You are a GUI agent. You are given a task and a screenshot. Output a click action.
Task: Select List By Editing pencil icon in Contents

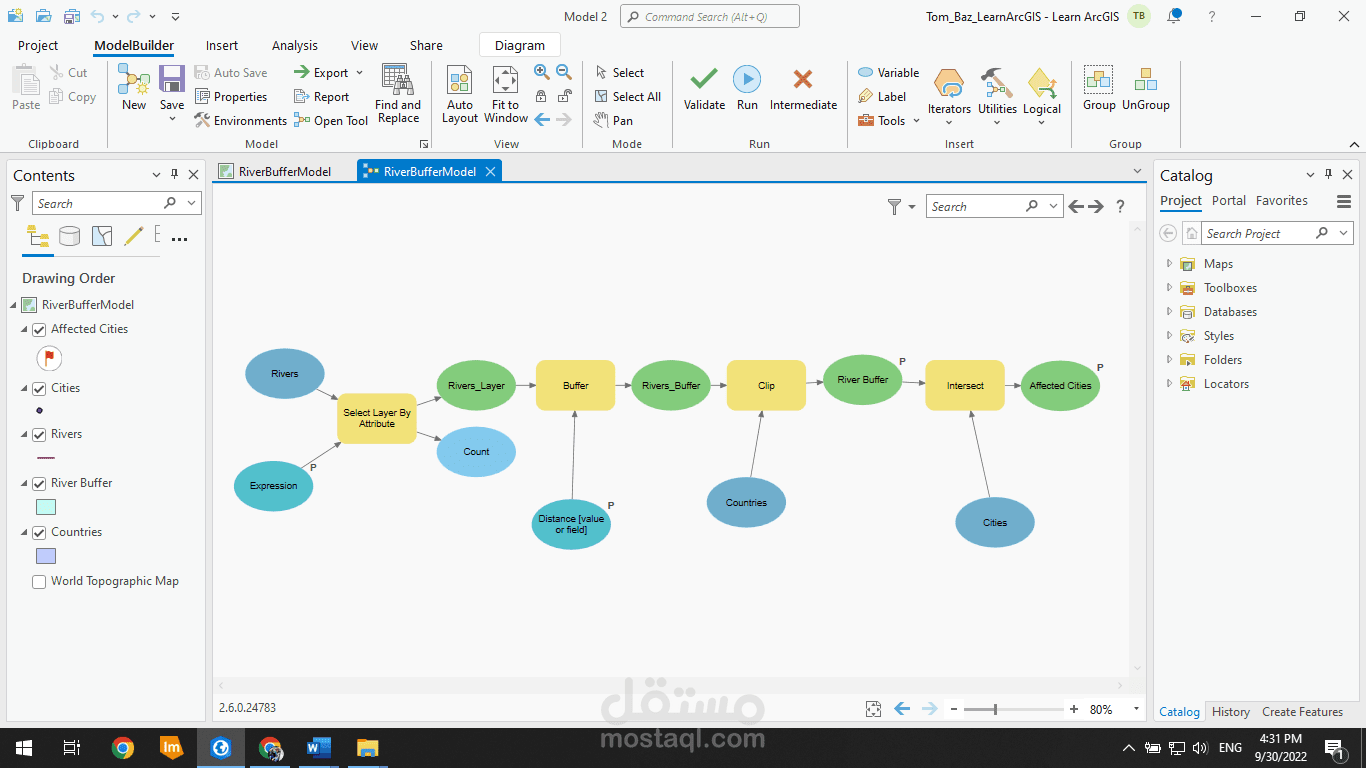(x=133, y=237)
